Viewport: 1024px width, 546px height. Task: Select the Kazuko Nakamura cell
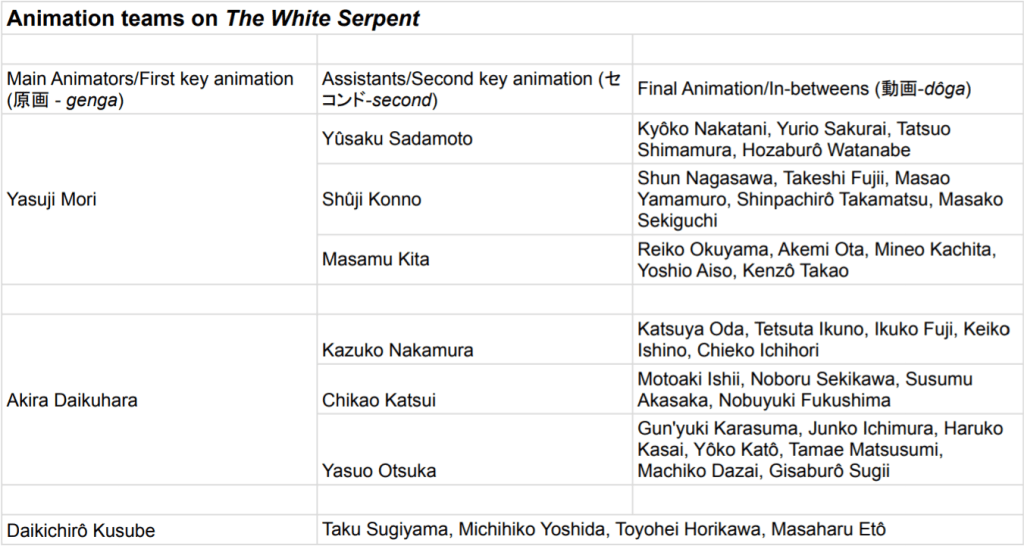pyautogui.click(x=398, y=350)
